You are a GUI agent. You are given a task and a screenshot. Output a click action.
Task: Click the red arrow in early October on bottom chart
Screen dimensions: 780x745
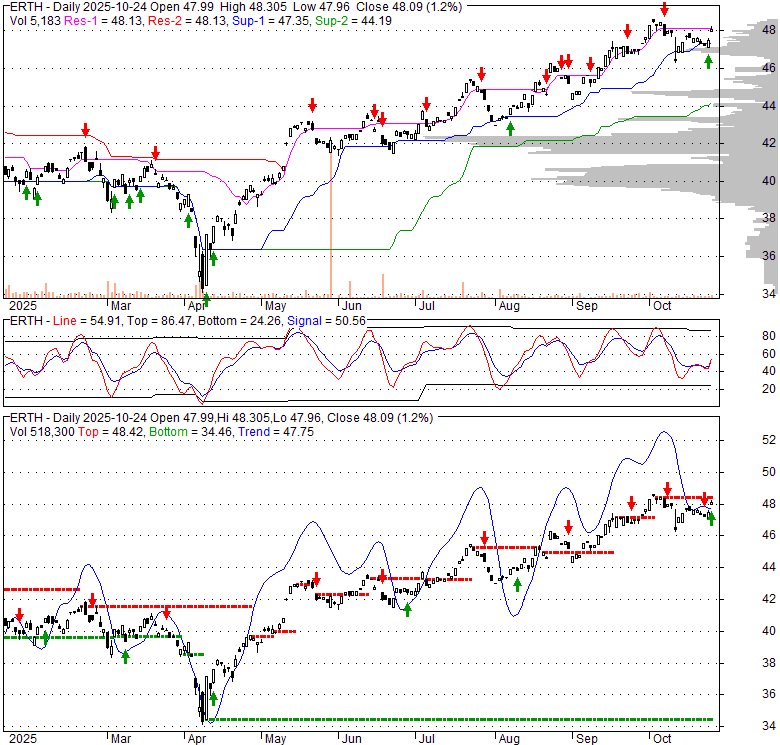[667, 489]
